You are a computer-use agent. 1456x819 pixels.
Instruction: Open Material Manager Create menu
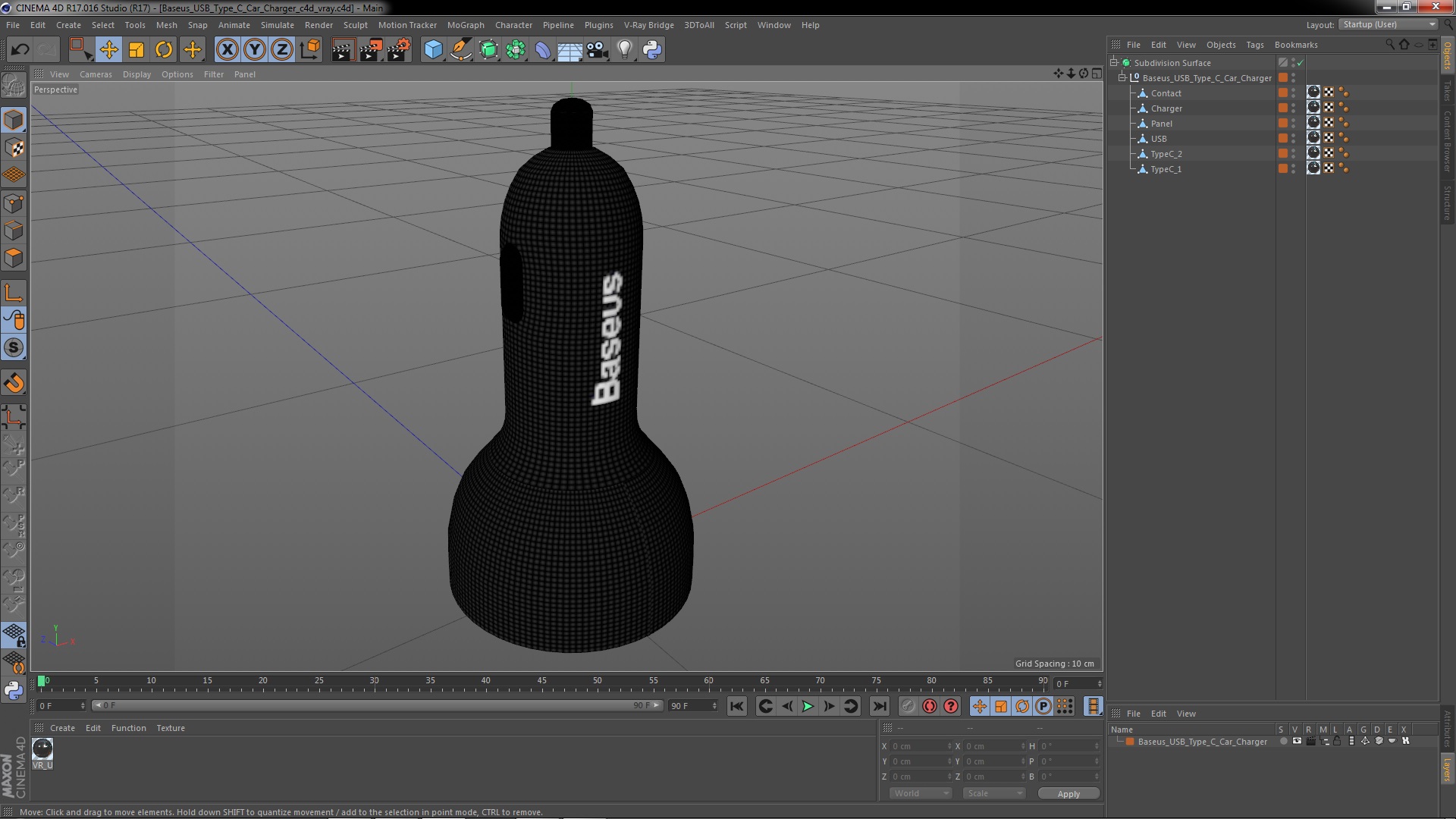pyautogui.click(x=62, y=728)
